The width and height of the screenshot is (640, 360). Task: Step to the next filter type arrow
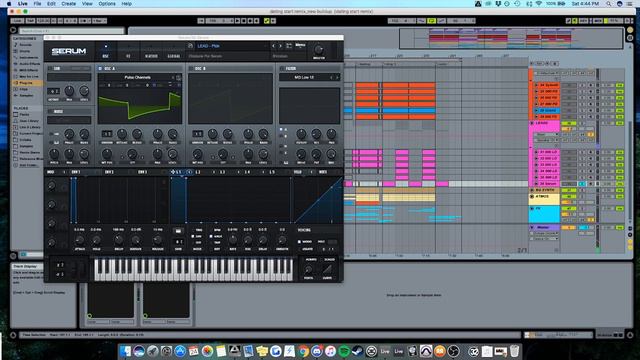(x=337, y=77)
